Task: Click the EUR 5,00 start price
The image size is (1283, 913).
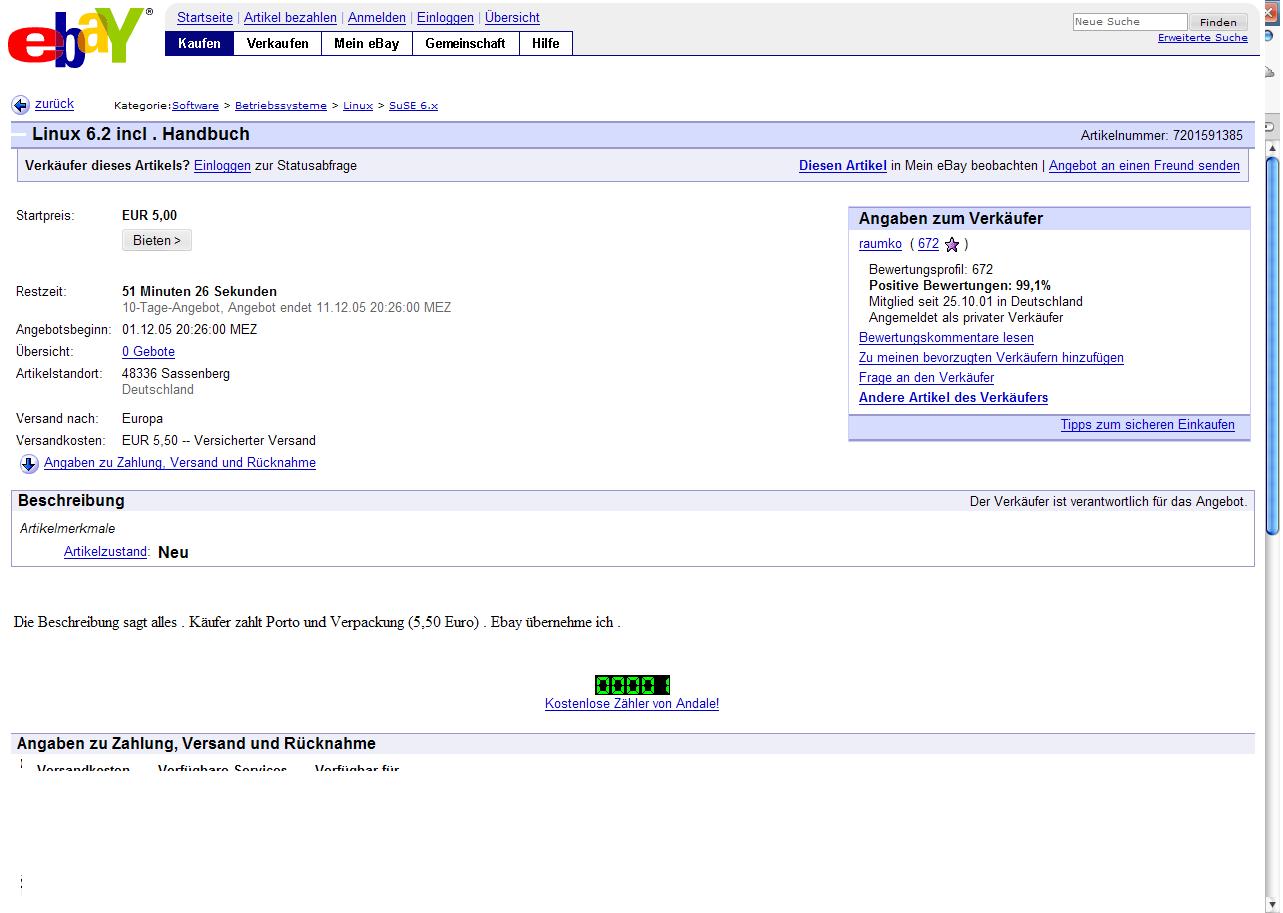Action: tap(149, 216)
